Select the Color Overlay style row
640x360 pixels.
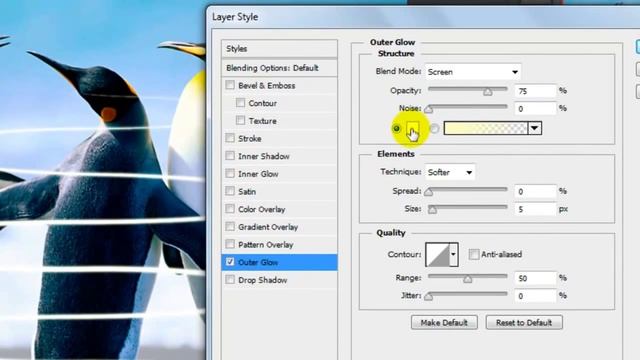[x=279, y=209]
